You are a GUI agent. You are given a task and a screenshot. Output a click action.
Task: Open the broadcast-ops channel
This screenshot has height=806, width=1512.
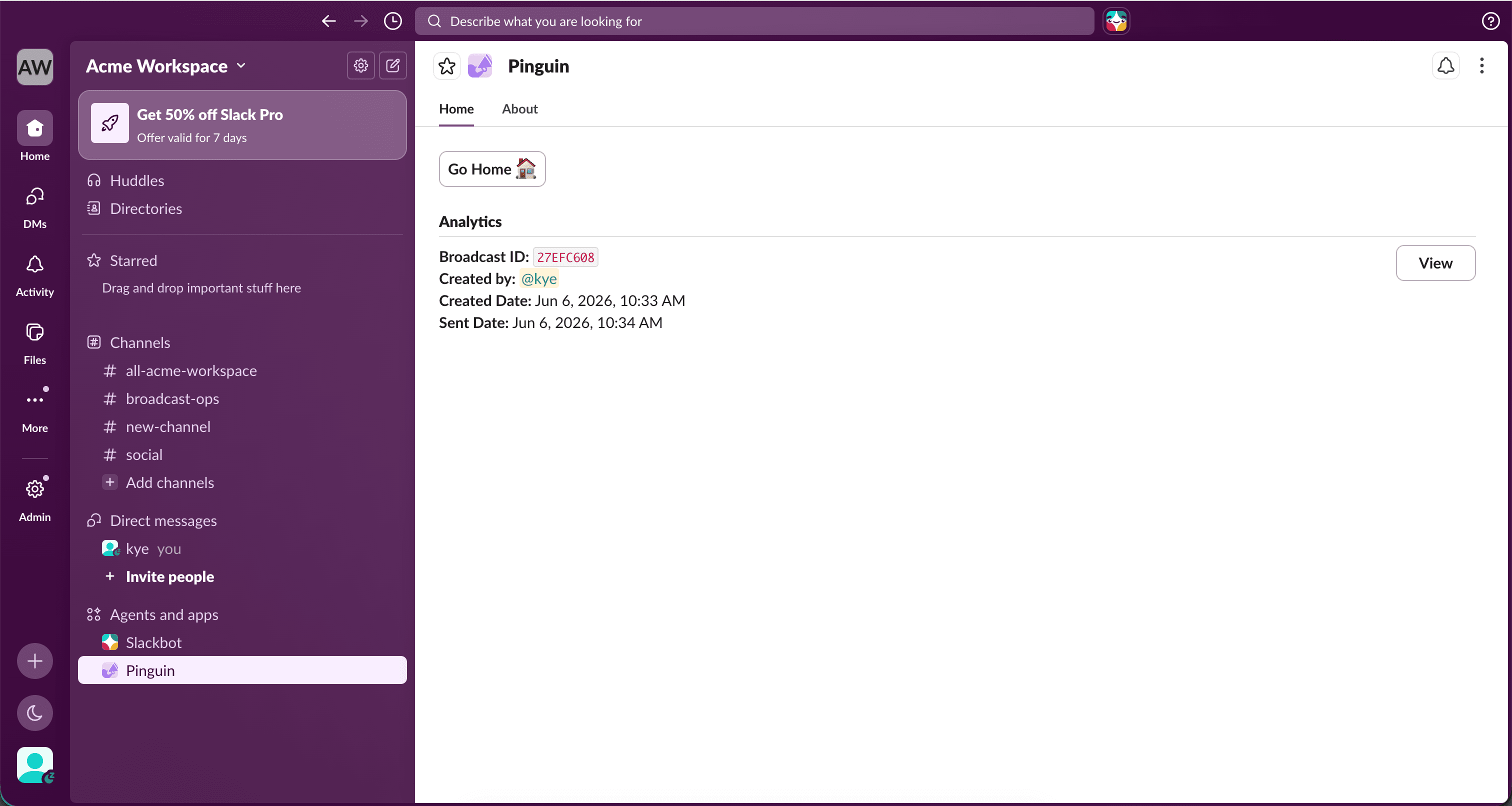(242, 398)
